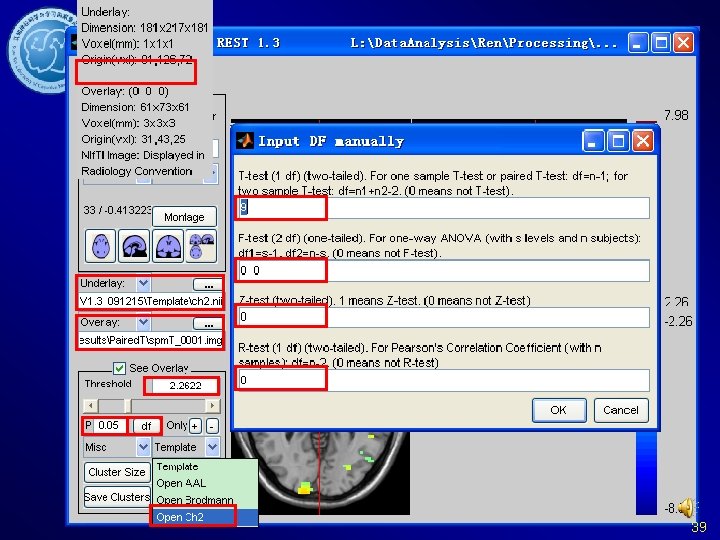This screenshot has width=720, height=540.
Task: Maximize the Input DF manually dialog
Action: point(618,141)
